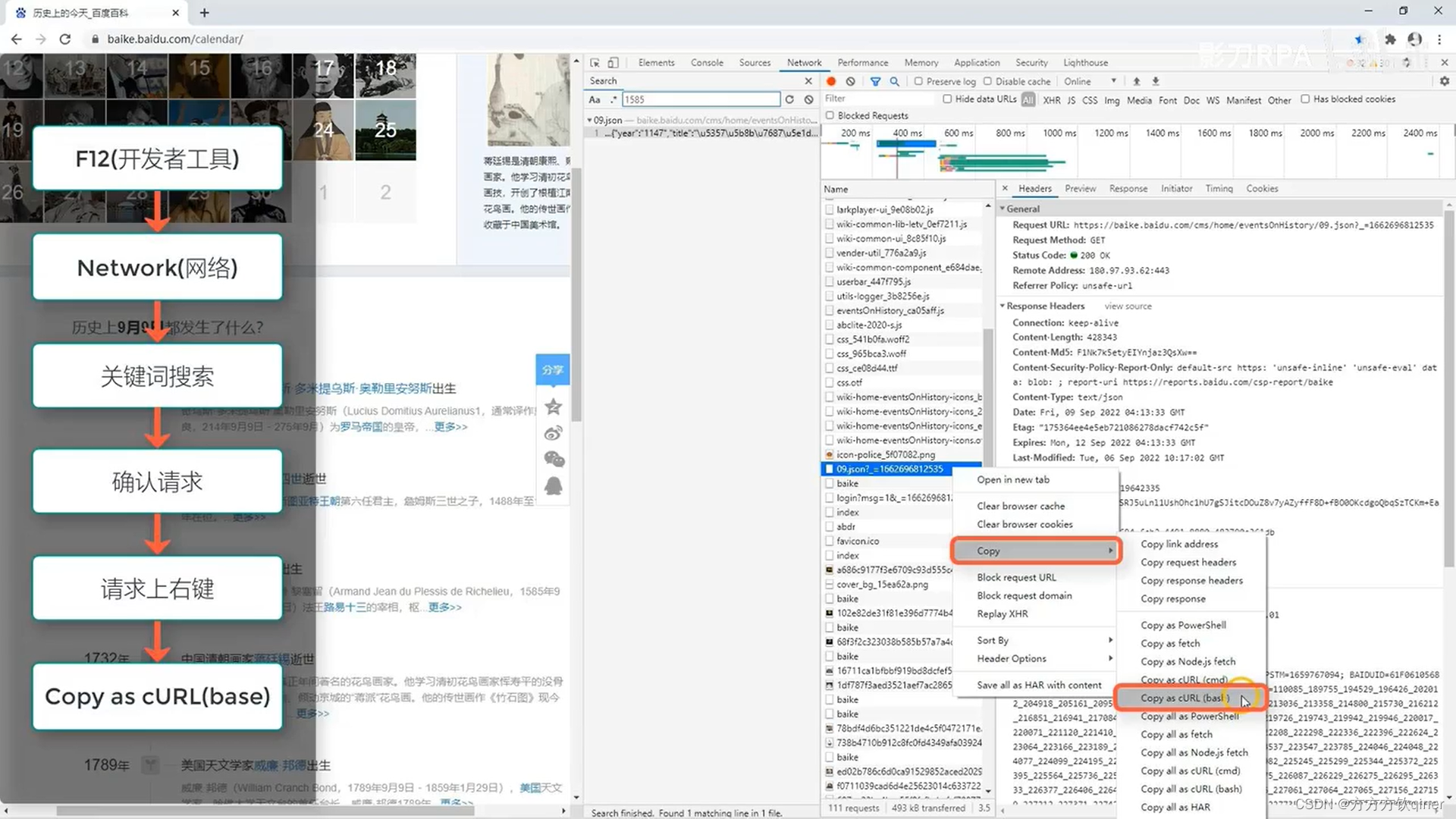Go back in browser history
The width and height of the screenshot is (1456, 819).
click(x=17, y=39)
